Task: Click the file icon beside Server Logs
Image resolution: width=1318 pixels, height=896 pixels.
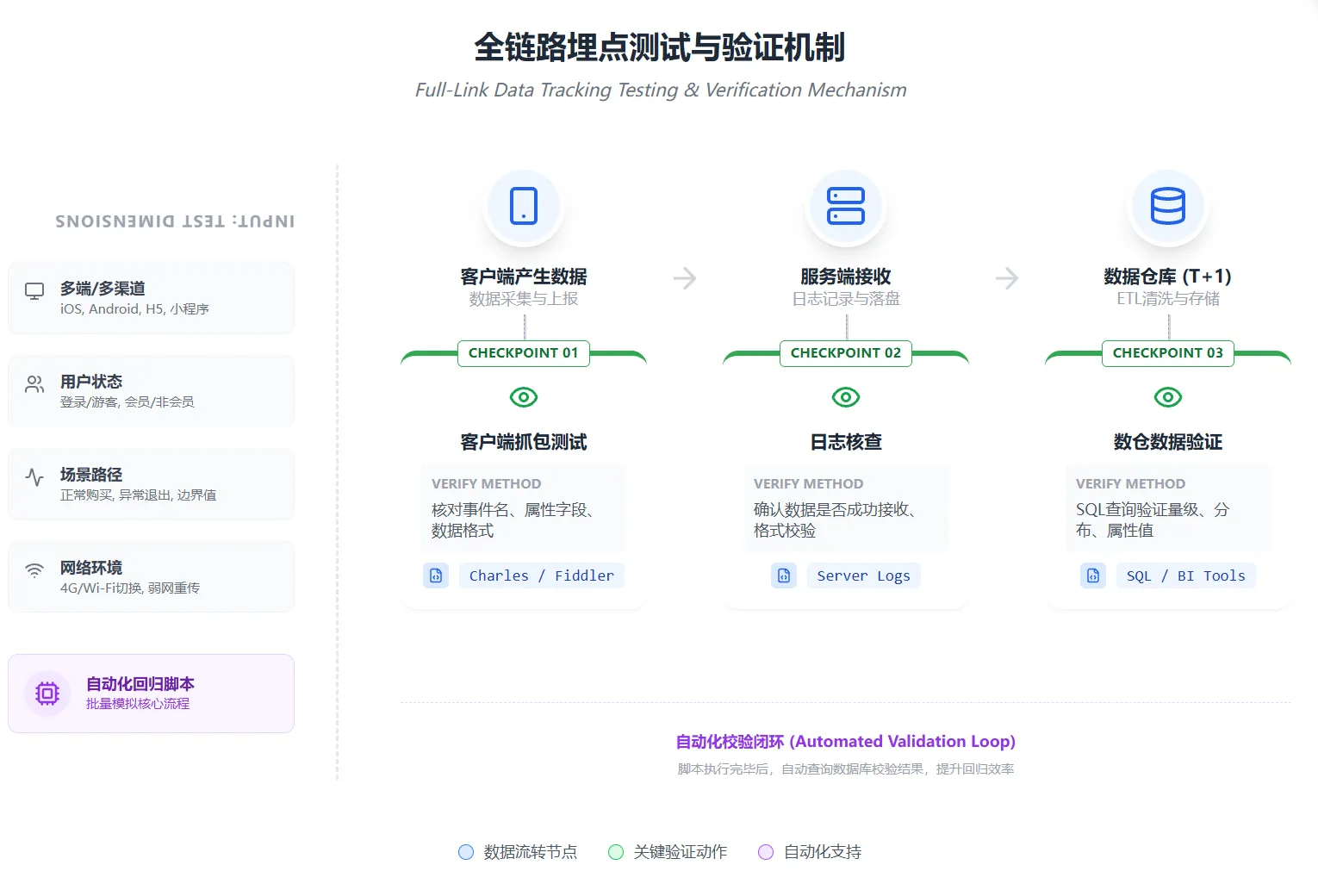Action: pyautogui.click(x=784, y=576)
